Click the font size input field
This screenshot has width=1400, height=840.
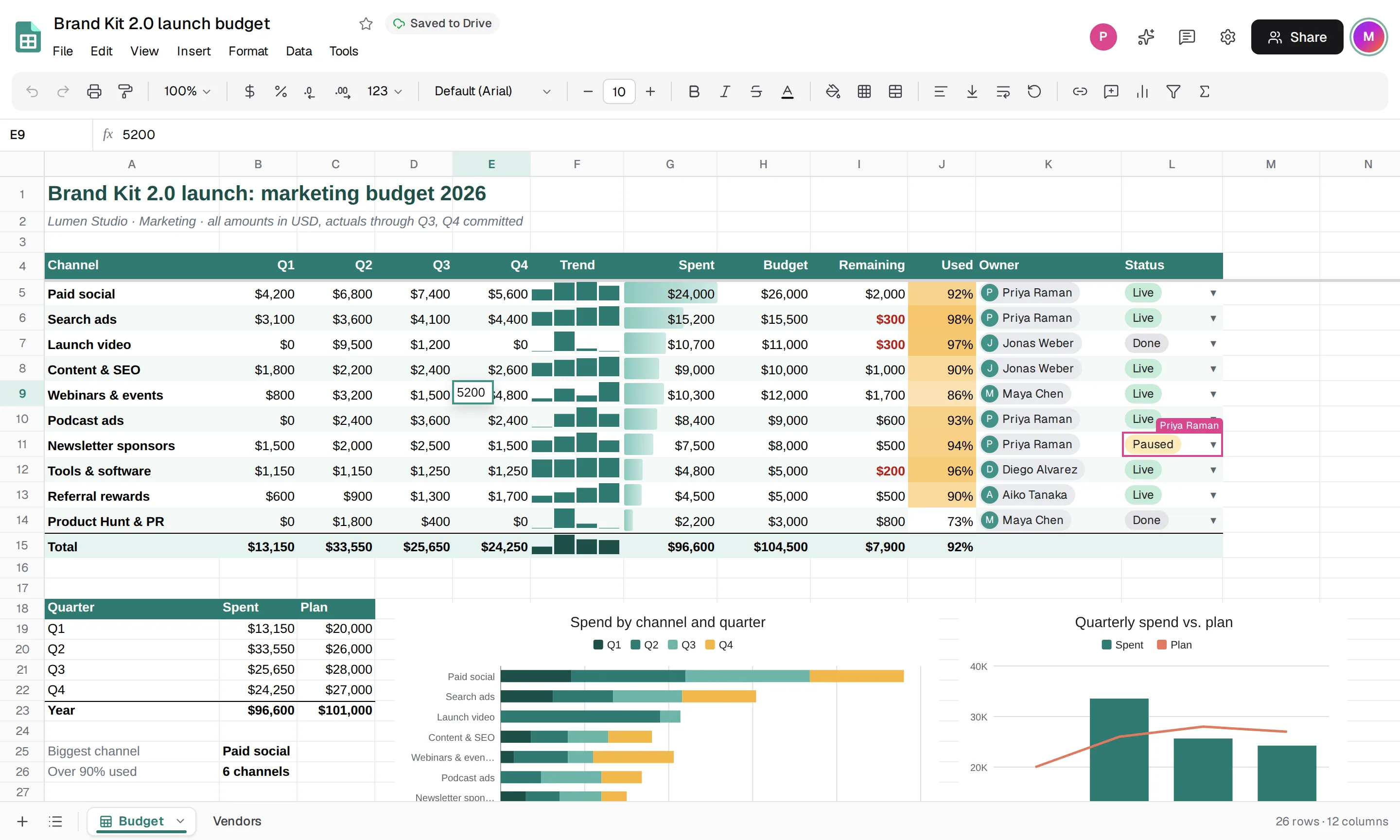(619, 91)
